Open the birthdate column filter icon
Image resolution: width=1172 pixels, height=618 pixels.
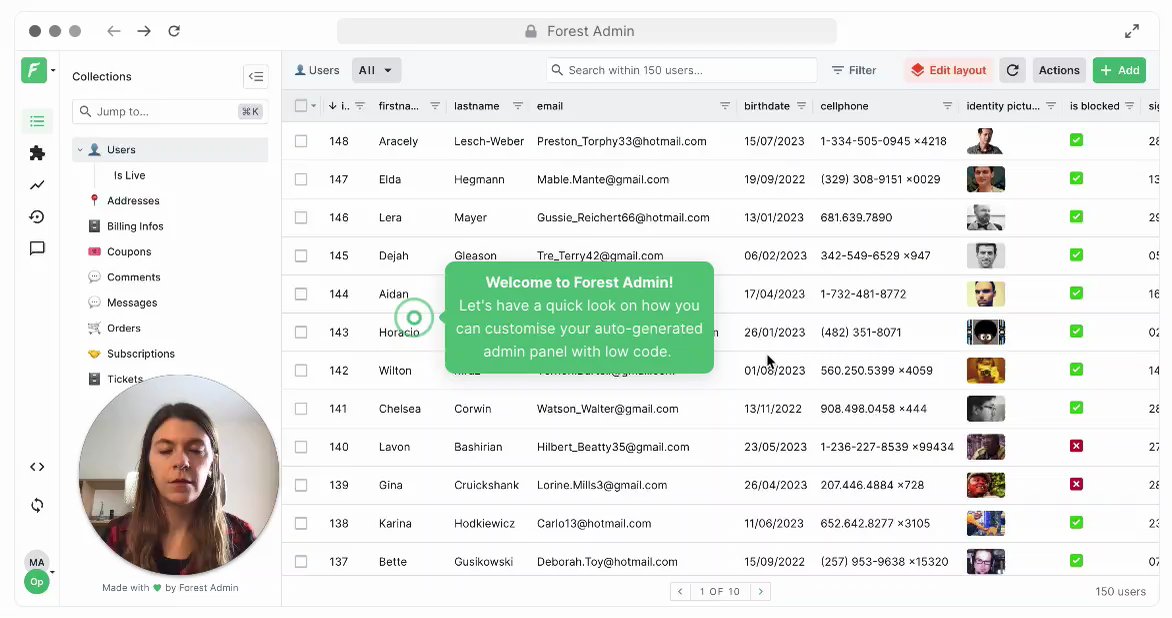tap(801, 106)
